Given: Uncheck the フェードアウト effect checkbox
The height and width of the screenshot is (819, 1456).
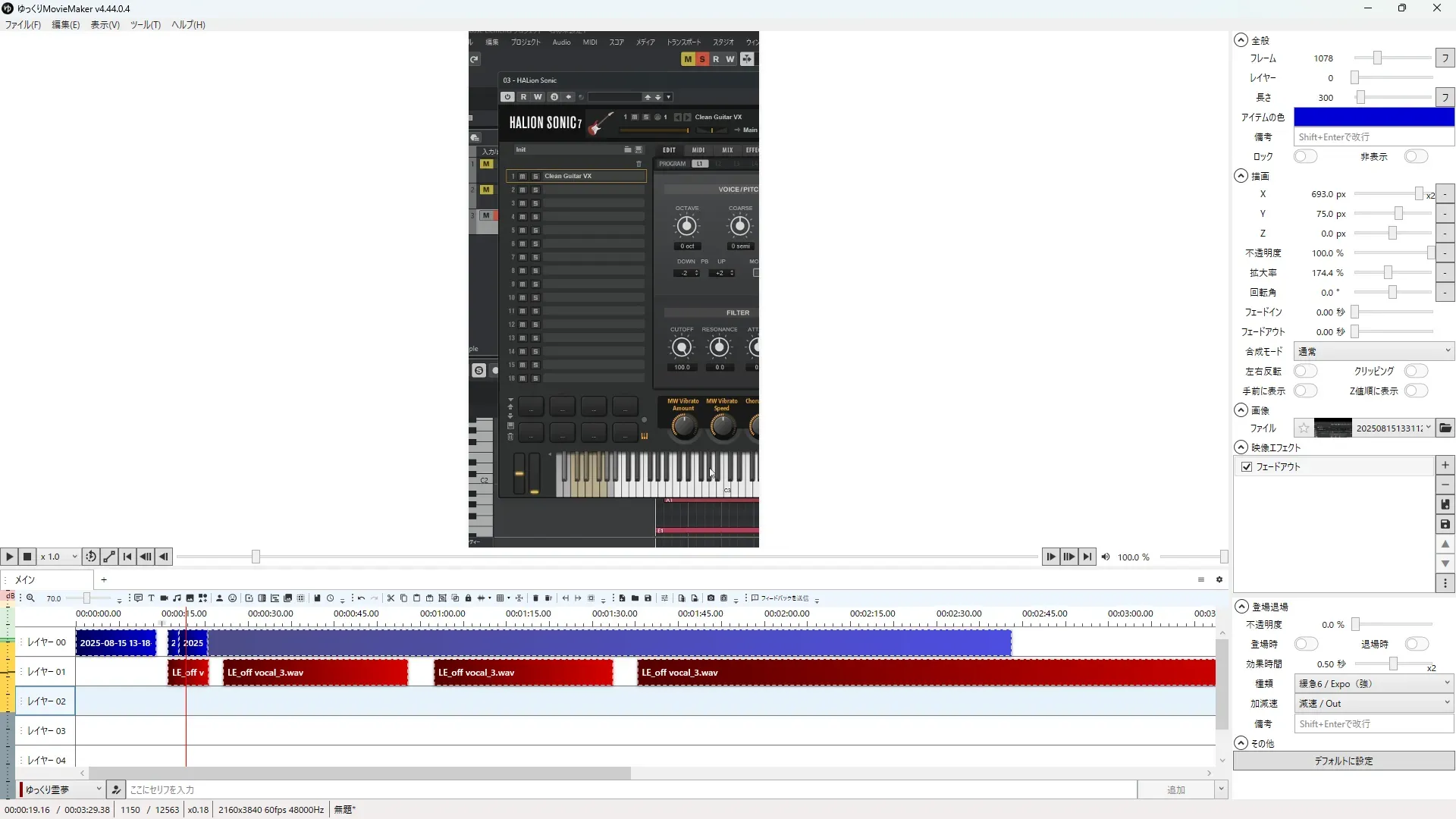Looking at the screenshot, I should point(1247,467).
